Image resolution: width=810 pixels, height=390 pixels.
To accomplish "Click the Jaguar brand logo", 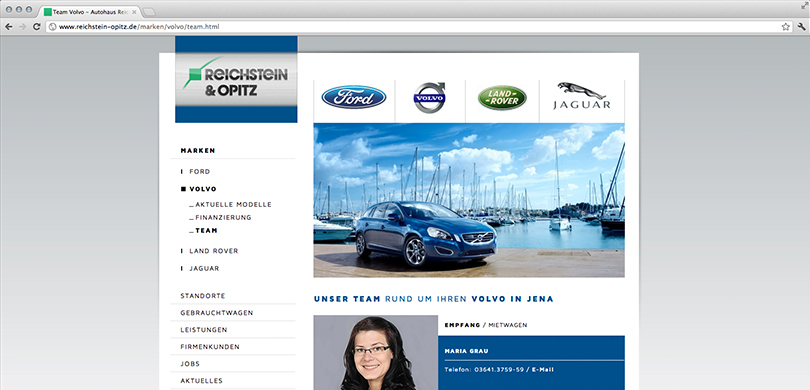I will (x=582, y=96).
